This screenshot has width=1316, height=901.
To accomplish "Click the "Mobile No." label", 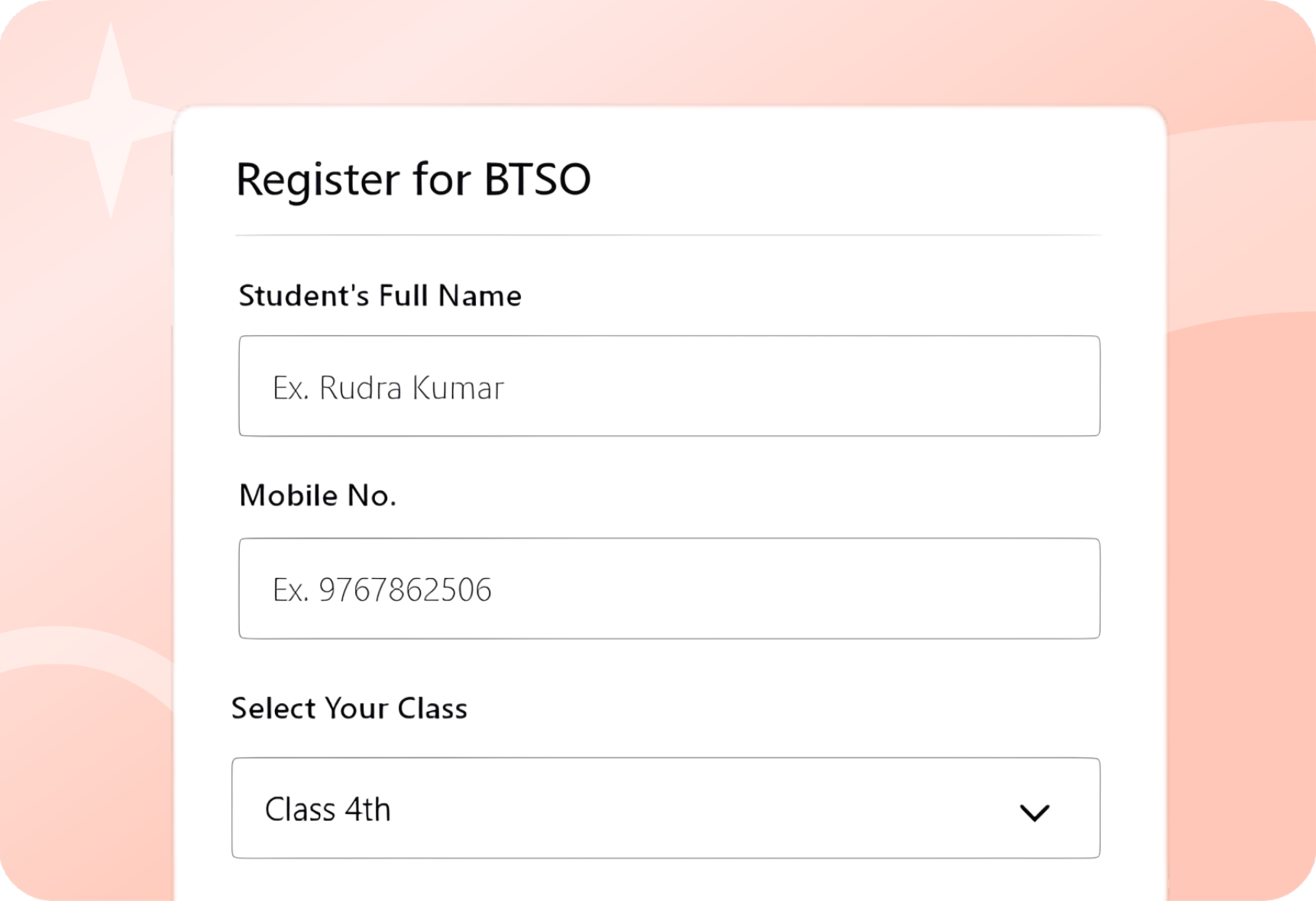I will tap(318, 496).
